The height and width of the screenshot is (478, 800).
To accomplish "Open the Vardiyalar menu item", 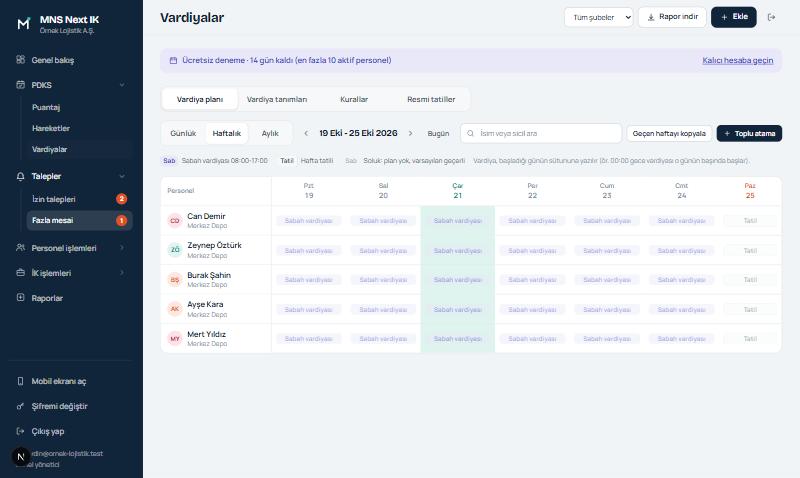I will pyautogui.click(x=80, y=149).
